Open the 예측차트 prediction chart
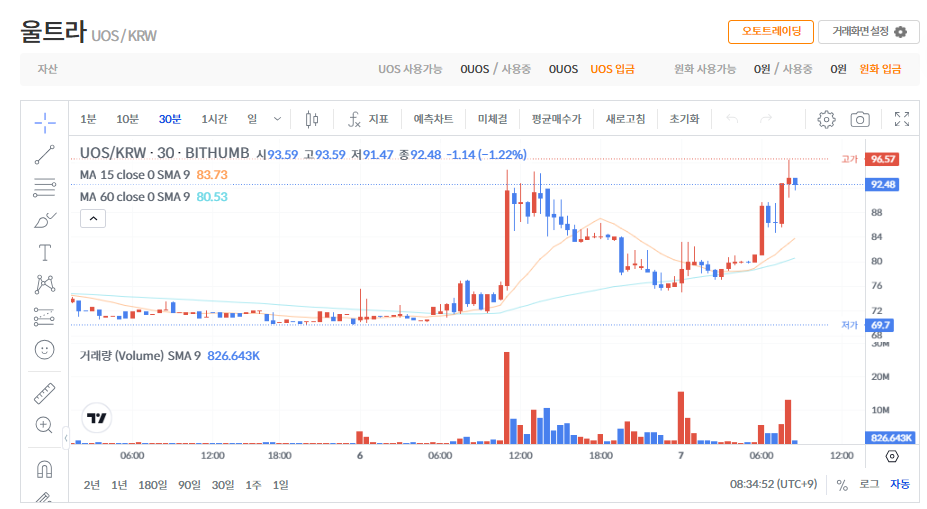This screenshot has width=927, height=509. point(433,119)
